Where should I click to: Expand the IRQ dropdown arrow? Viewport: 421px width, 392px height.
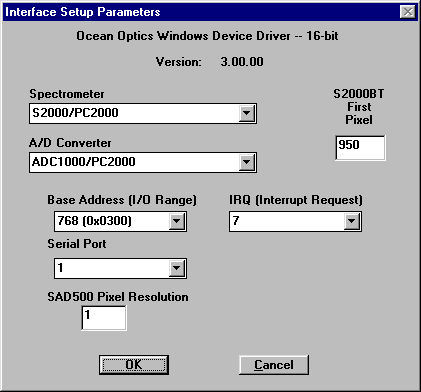pyautogui.click(x=352, y=221)
